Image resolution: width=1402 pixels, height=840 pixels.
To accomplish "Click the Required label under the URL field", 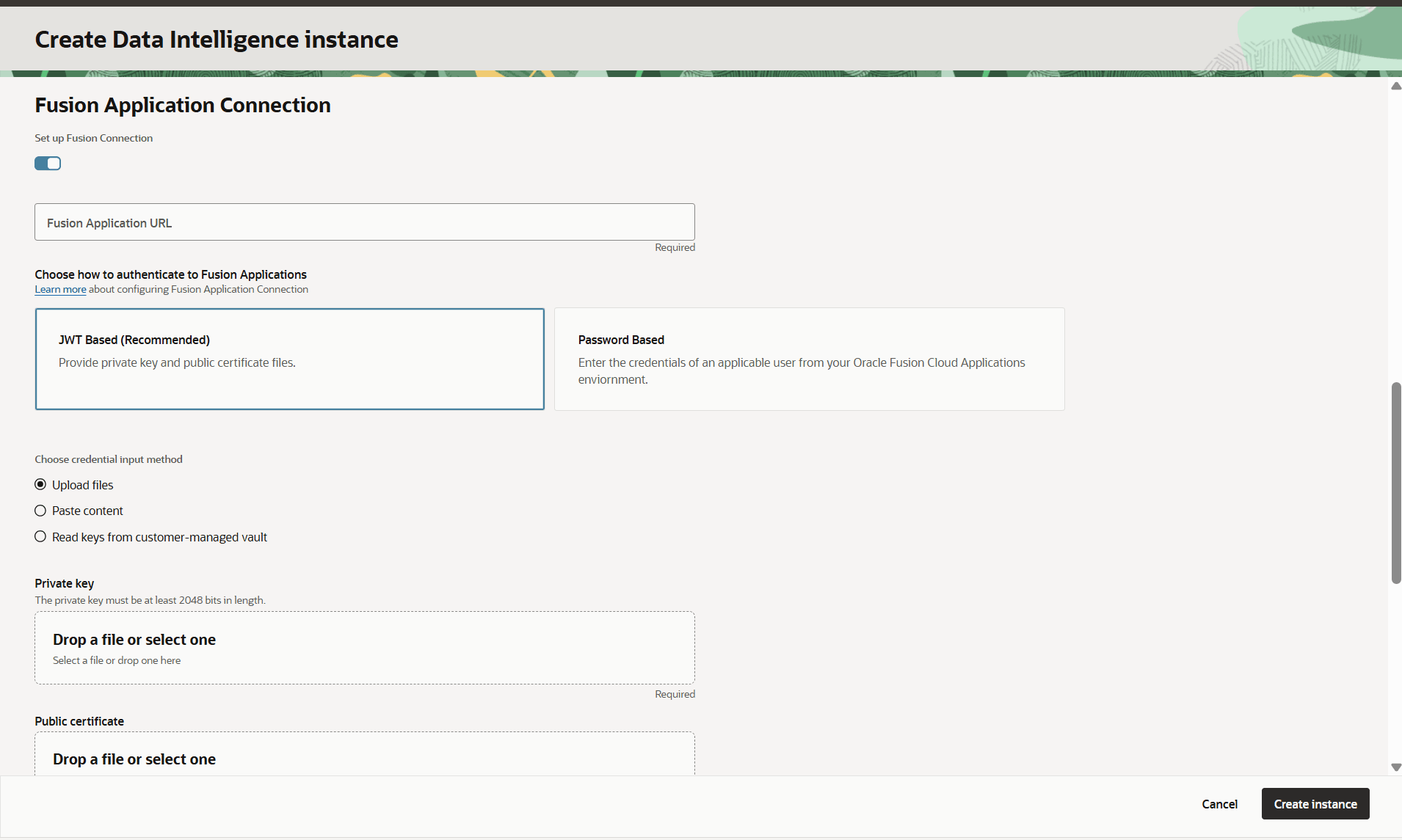I will (x=674, y=247).
